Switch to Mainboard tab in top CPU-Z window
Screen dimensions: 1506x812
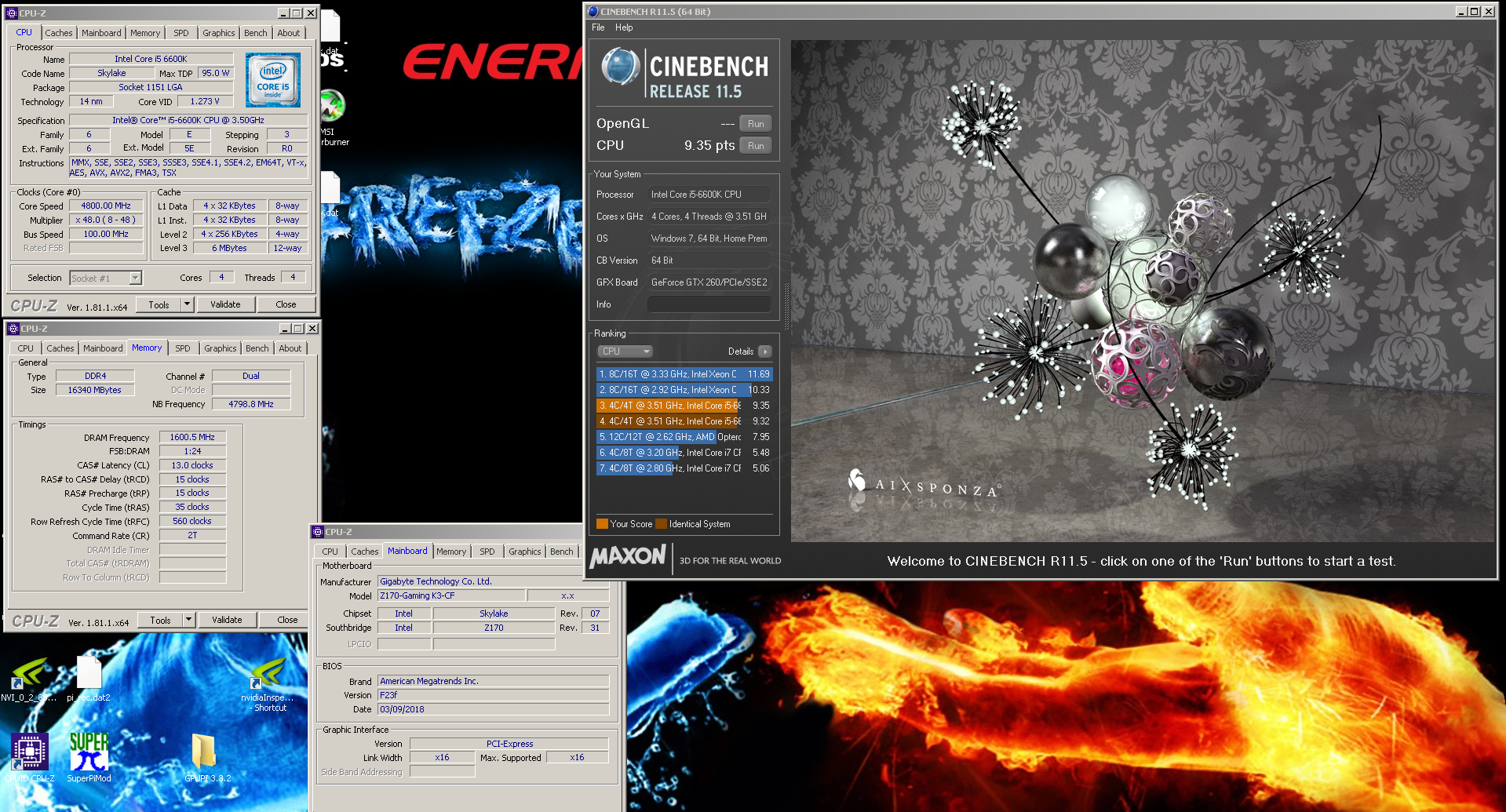(101, 33)
